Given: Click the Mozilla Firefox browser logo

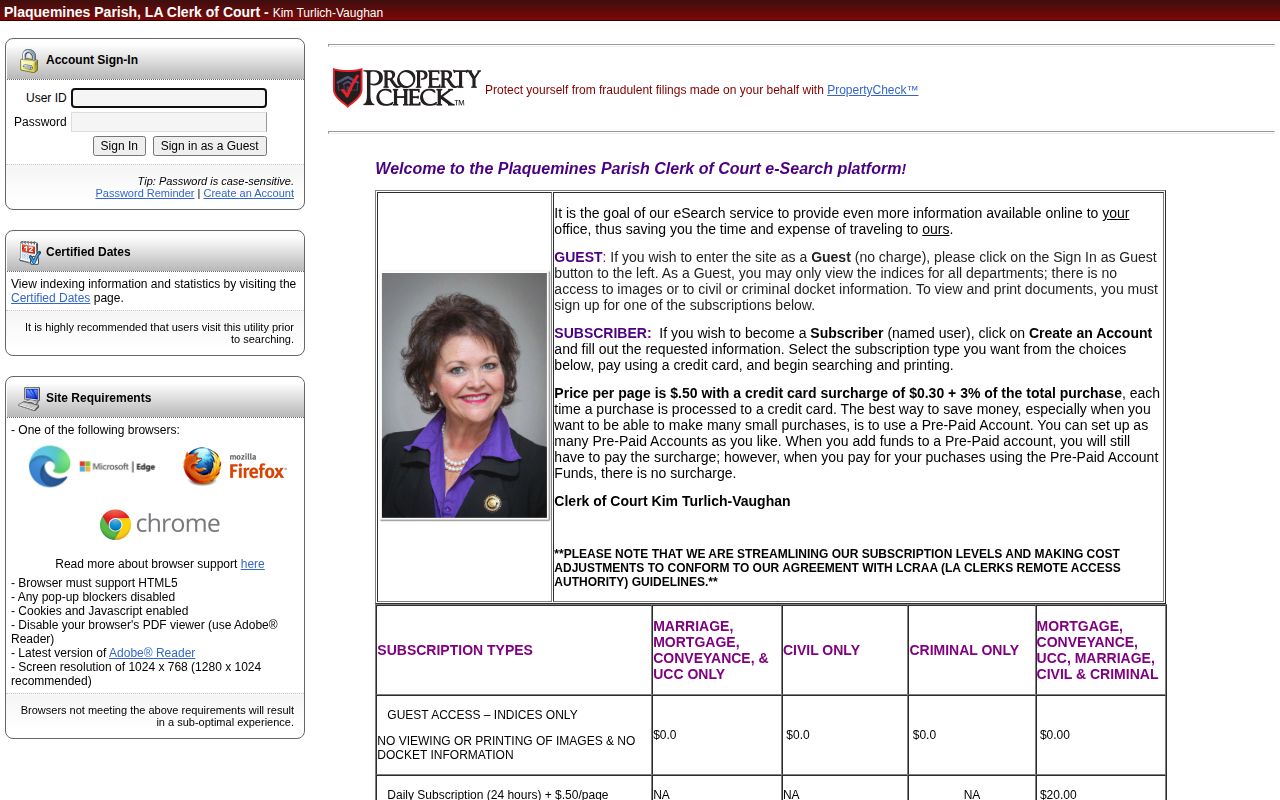Looking at the screenshot, I should pos(235,467).
